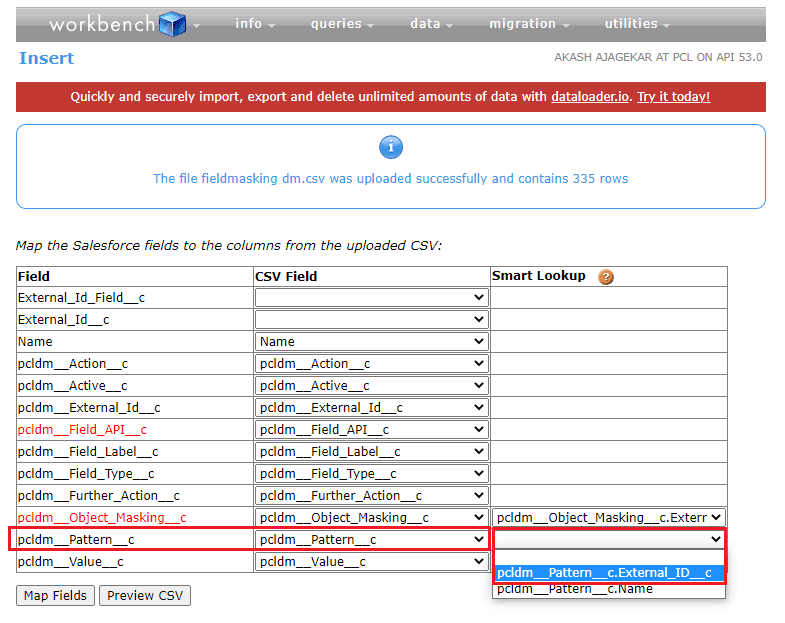Open the queries menu
Image resolution: width=785 pixels, height=623 pixels.
[342, 24]
